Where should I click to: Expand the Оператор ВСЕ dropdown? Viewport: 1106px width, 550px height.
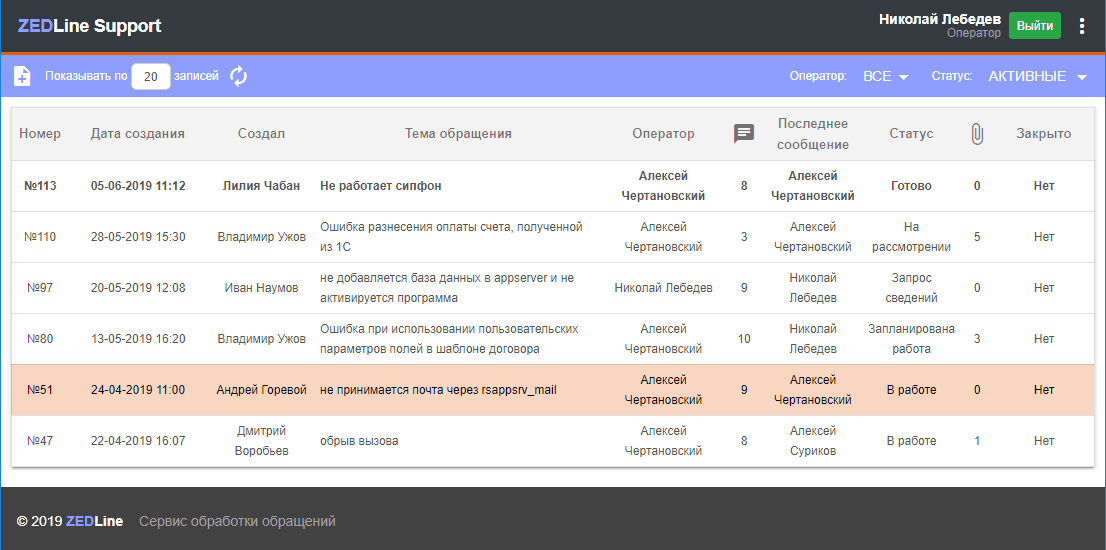pyautogui.click(x=885, y=77)
